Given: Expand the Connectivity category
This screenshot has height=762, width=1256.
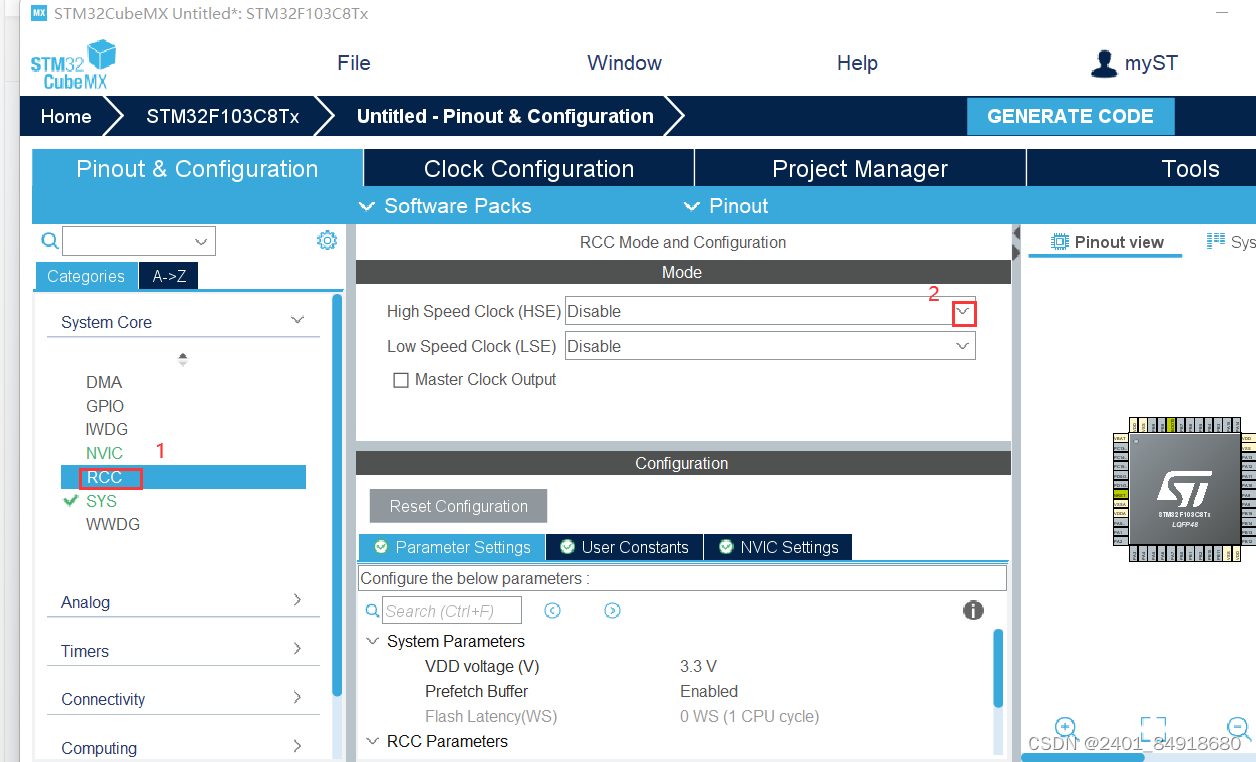Looking at the screenshot, I should (297, 697).
